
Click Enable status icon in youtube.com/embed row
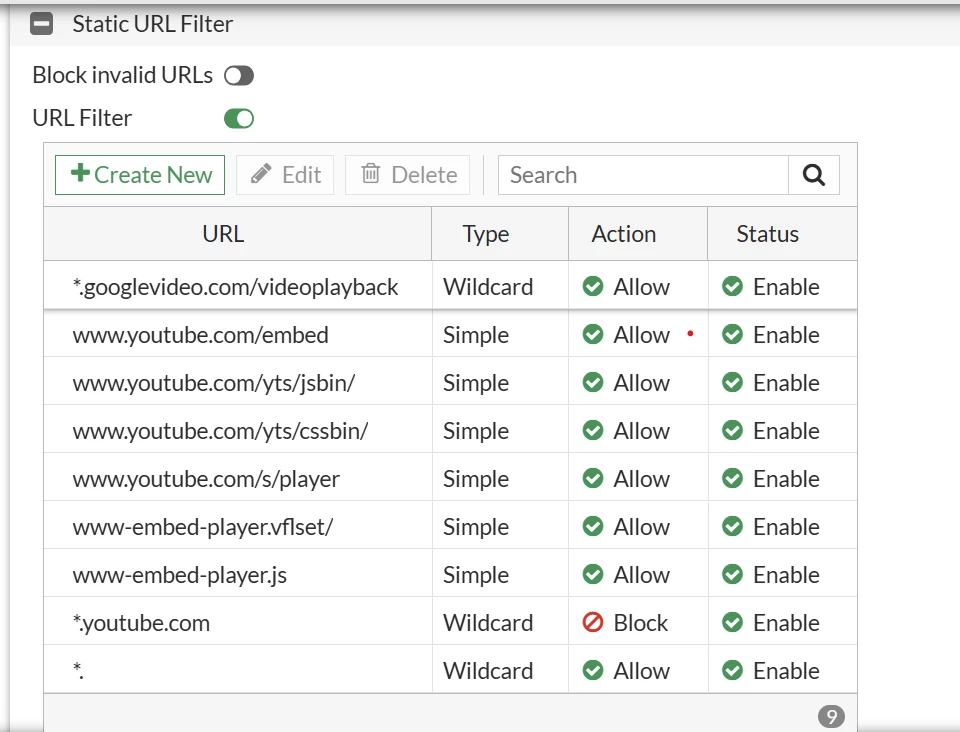pos(732,334)
